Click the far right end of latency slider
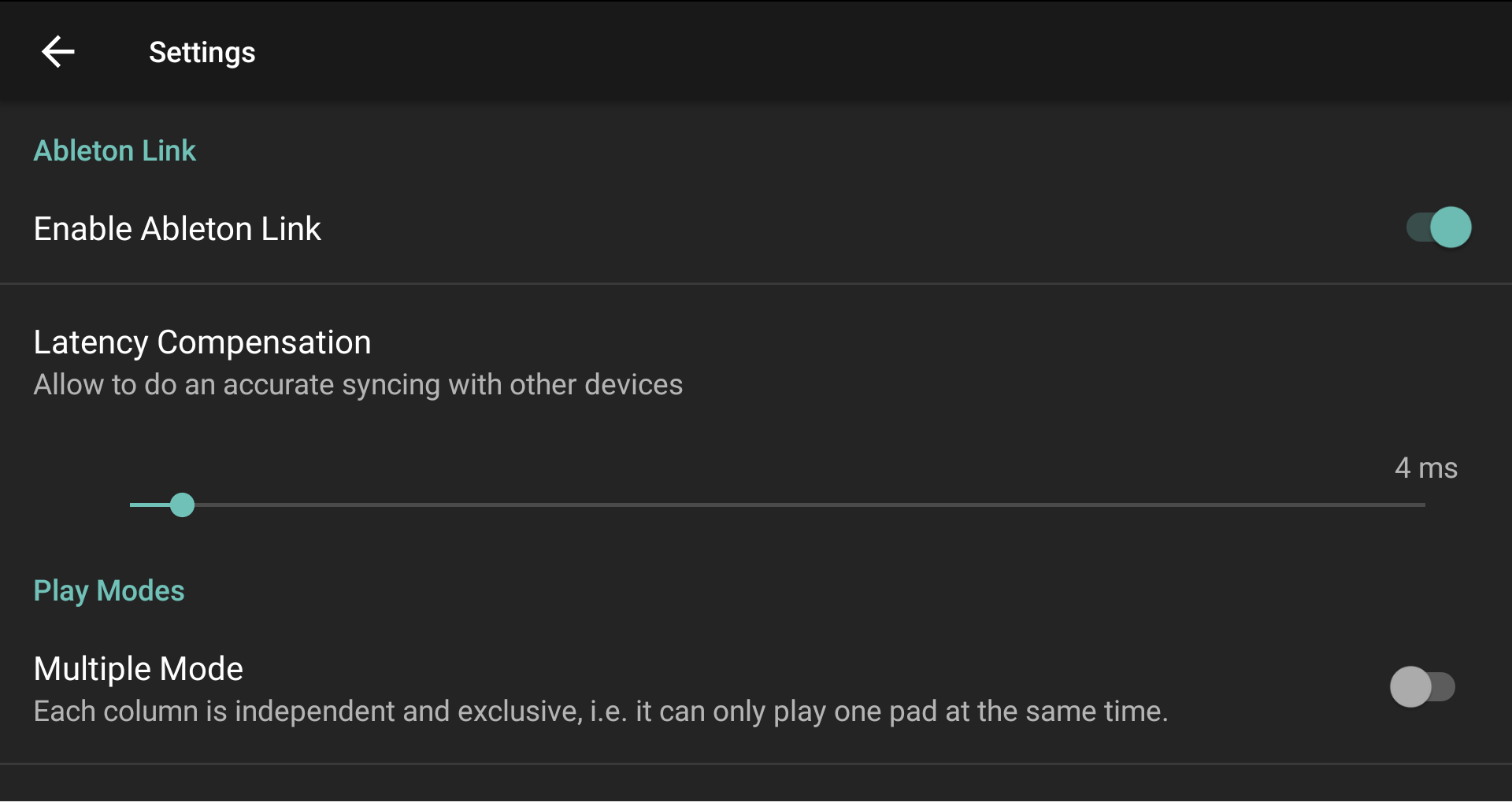The image size is (1512, 806). 1423,505
